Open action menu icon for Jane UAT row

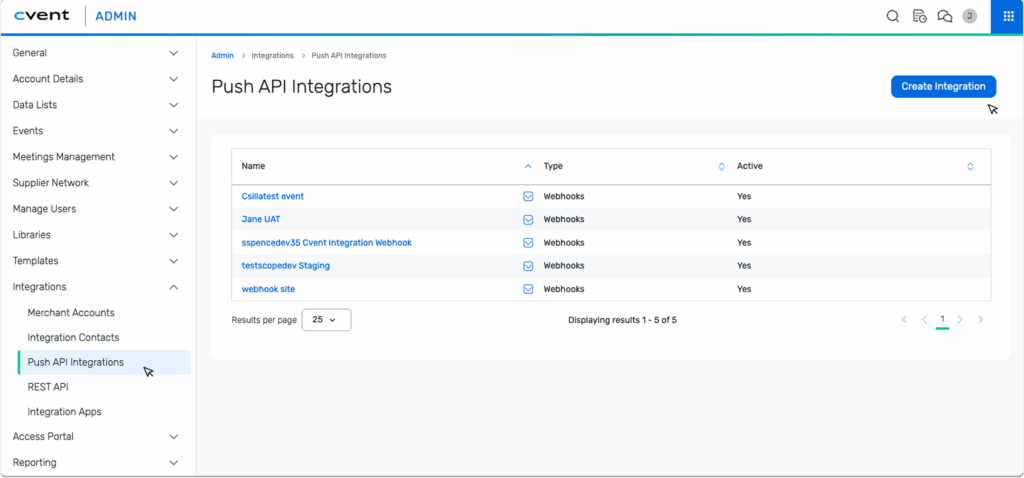tap(528, 219)
